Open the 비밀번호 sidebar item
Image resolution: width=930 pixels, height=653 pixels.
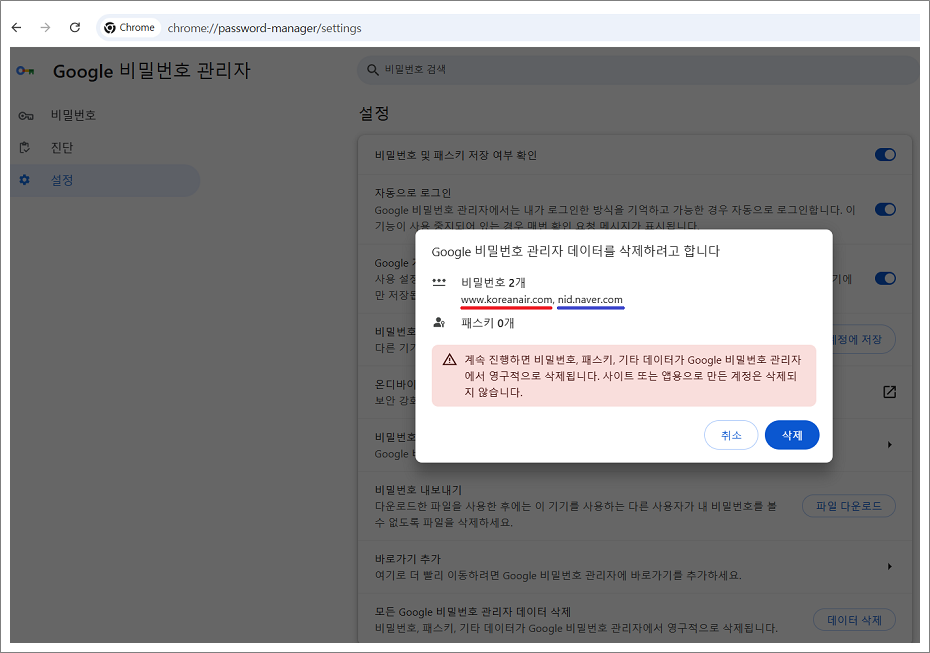(105, 116)
